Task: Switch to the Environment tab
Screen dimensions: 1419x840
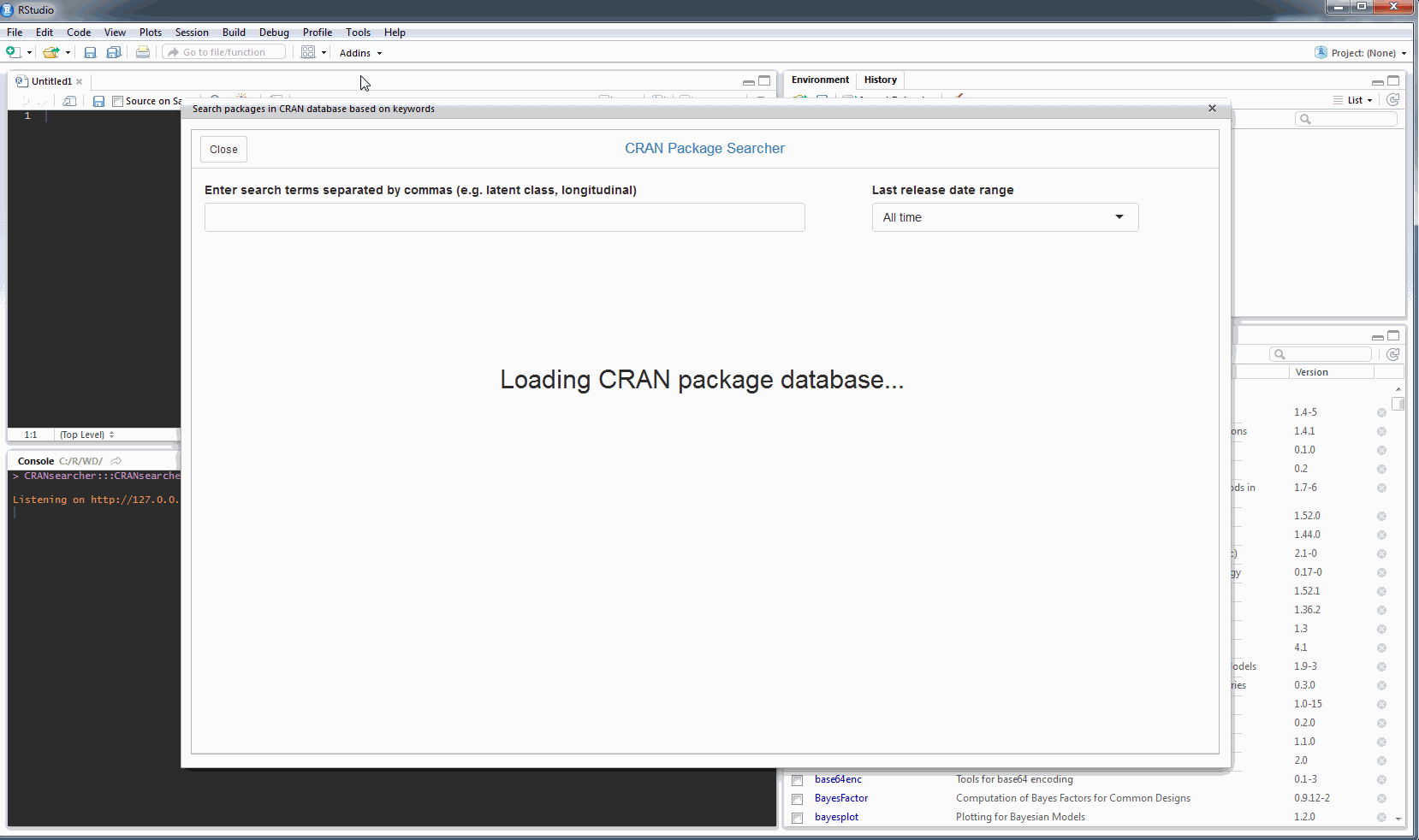Action: pyautogui.click(x=820, y=80)
